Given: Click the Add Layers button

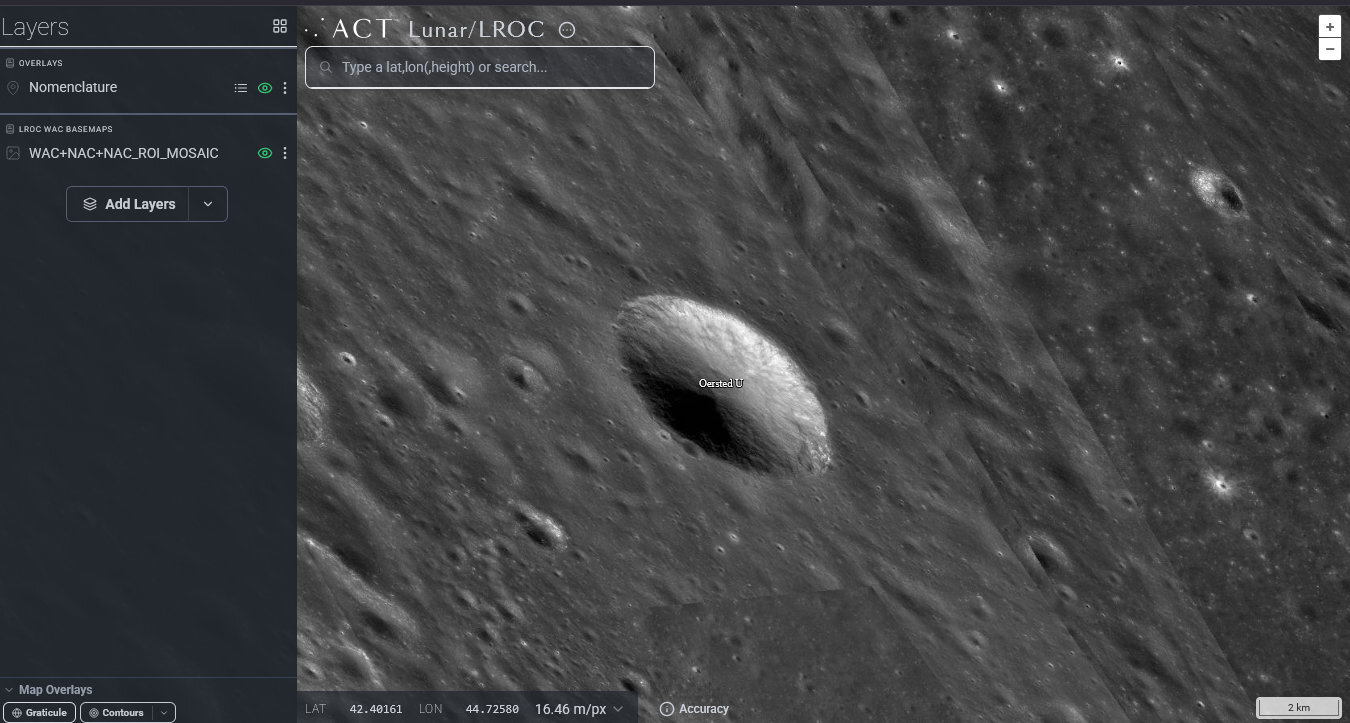Looking at the screenshot, I should [128, 204].
